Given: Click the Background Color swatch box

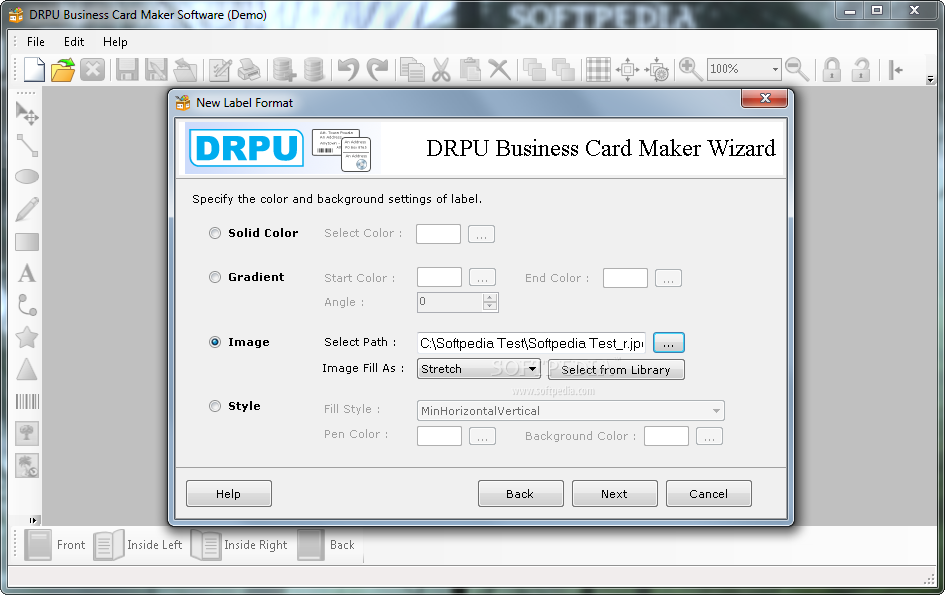Looking at the screenshot, I should (666, 436).
